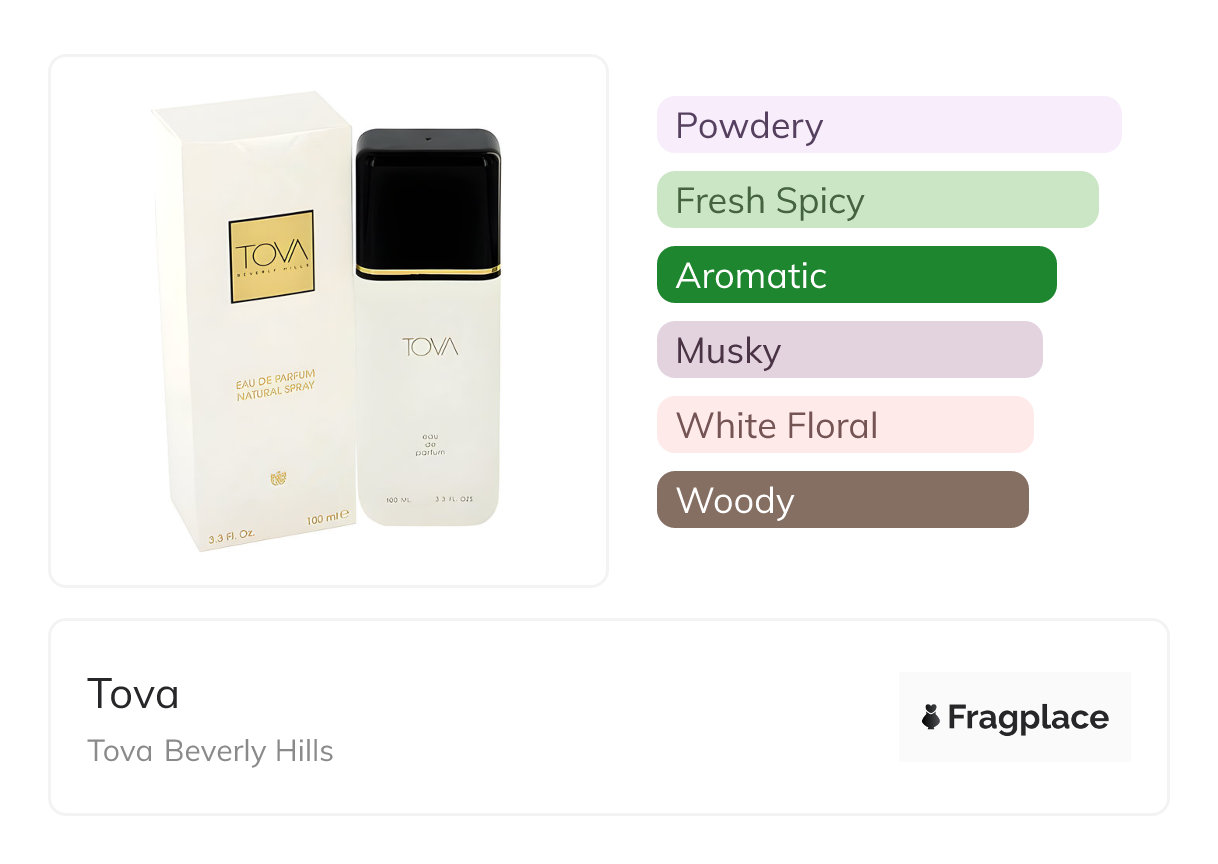Viewport: 1218px width, 864px height.
Task: Click the '100 ml' label on box
Action: (x=326, y=516)
